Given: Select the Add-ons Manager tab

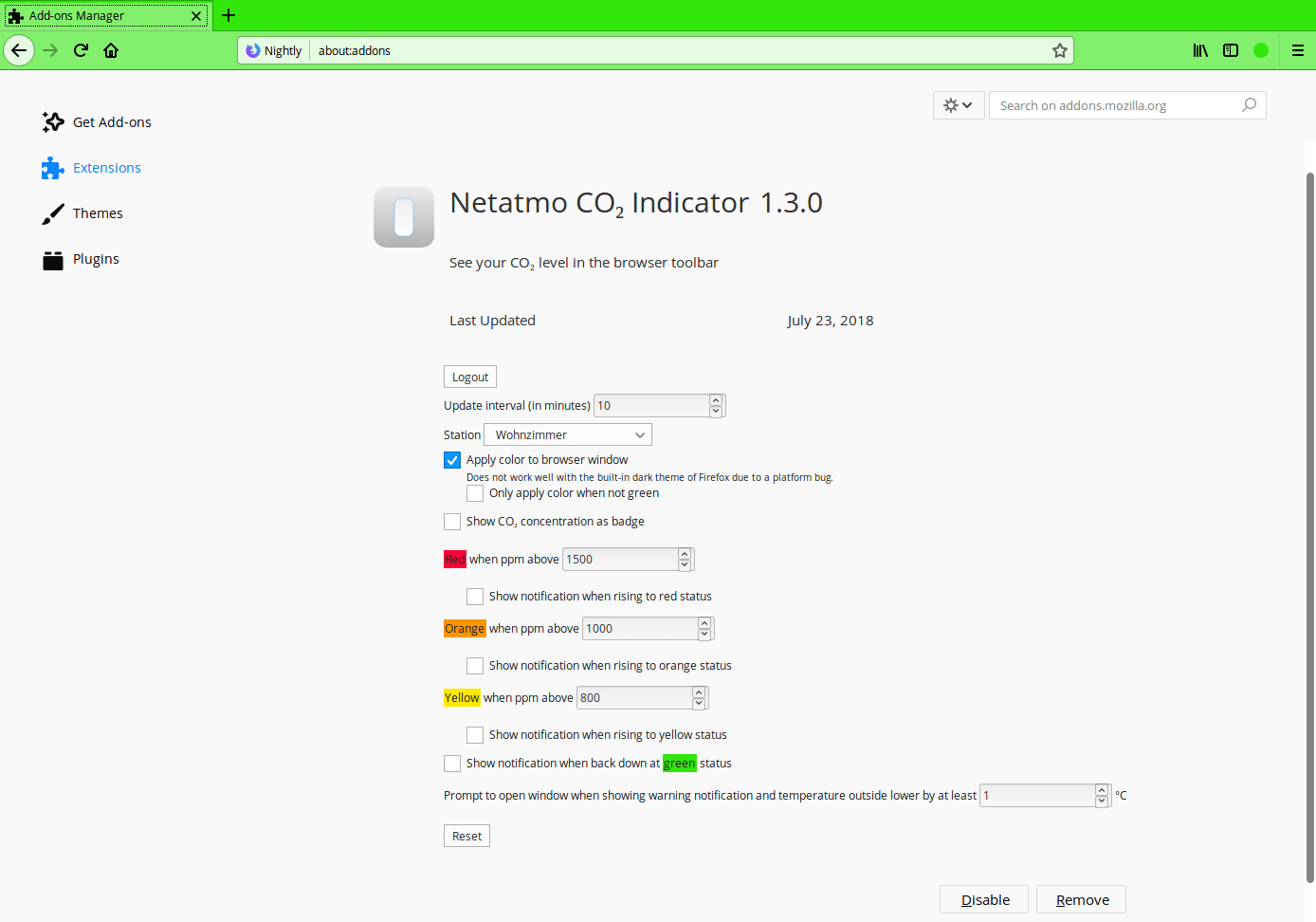Looking at the screenshot, I should coord(104,15).
